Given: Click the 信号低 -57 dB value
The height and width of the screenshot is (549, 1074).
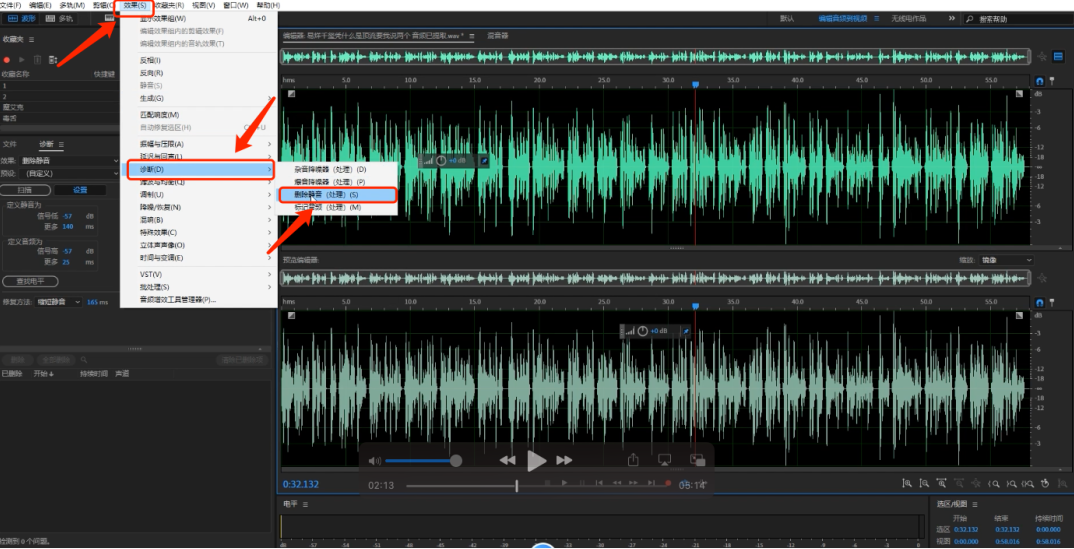Looking at the screenshot, I should pyautogui.click(x=68, y=215).
